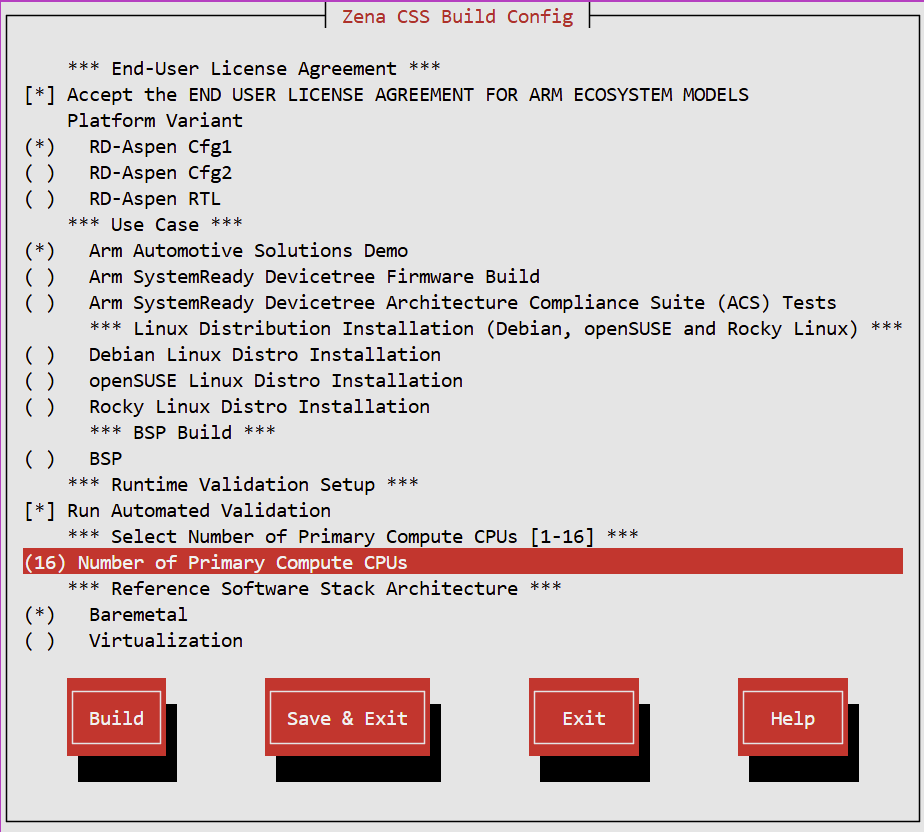Click the 'Reference Software Stack Architecture' heading

pos(314,589)
